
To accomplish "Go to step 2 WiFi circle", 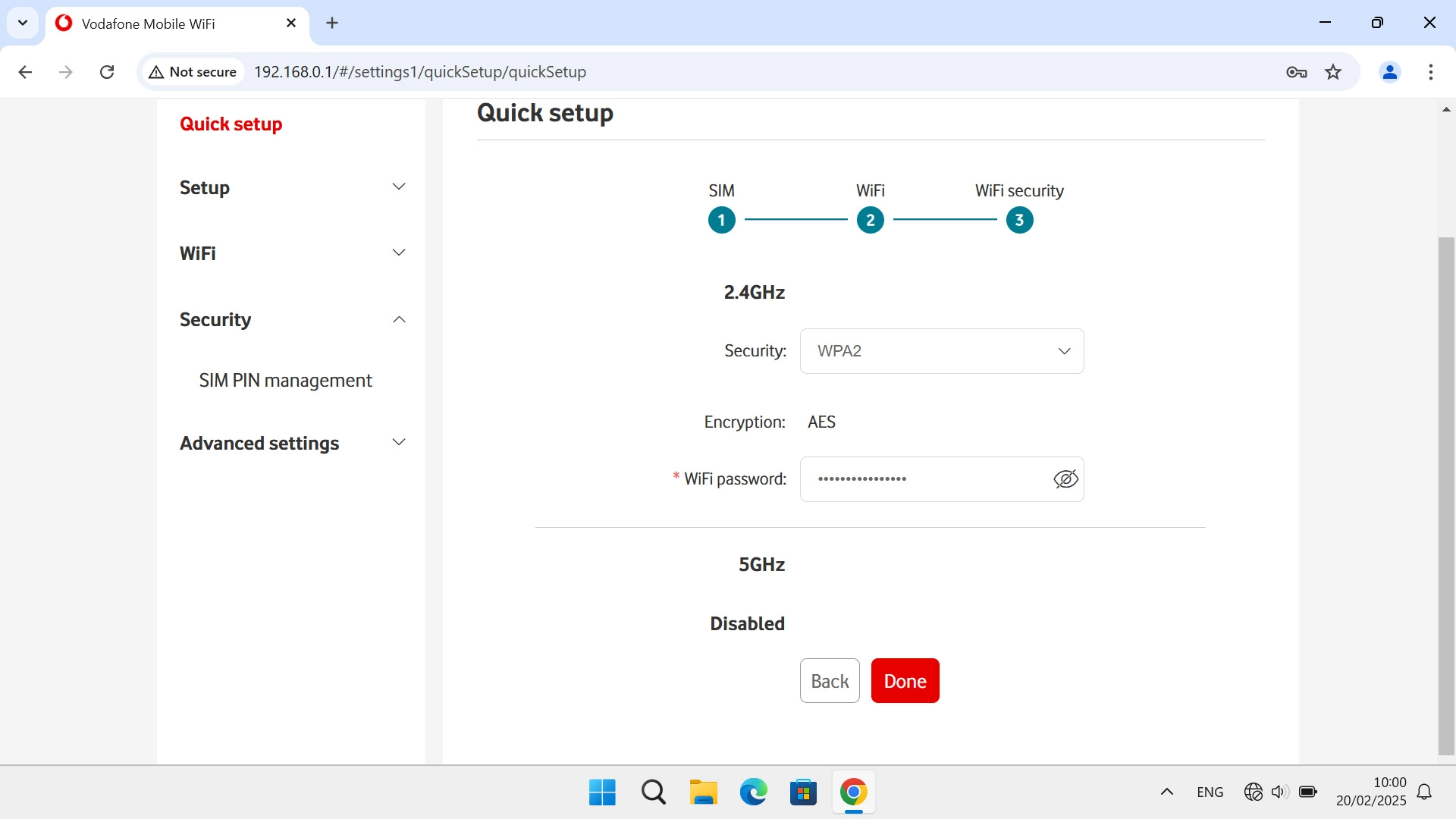I will (870, 221).
